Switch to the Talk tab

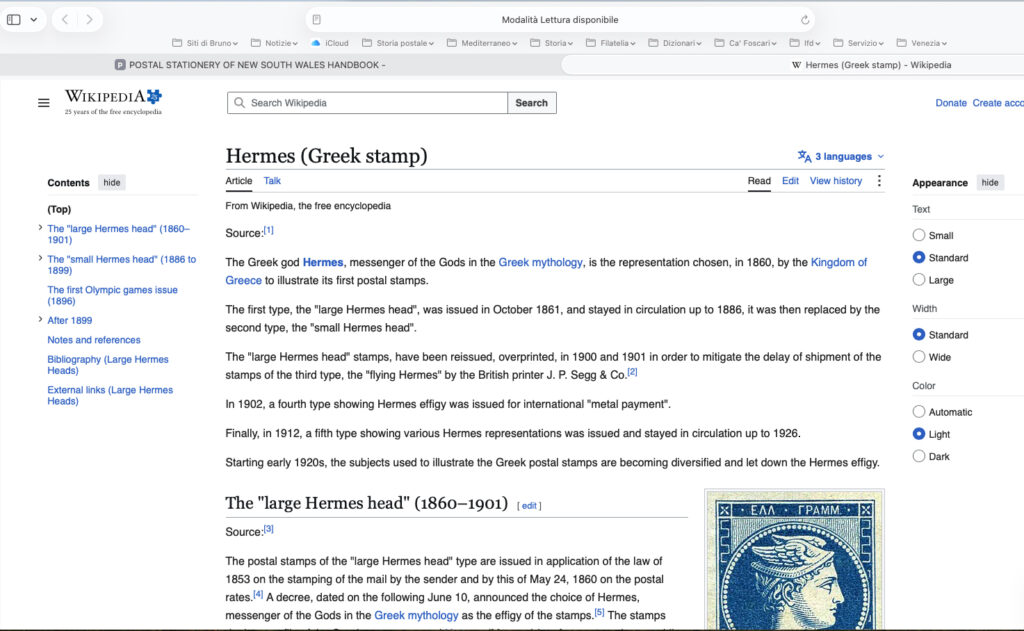(x=272, y=181)
